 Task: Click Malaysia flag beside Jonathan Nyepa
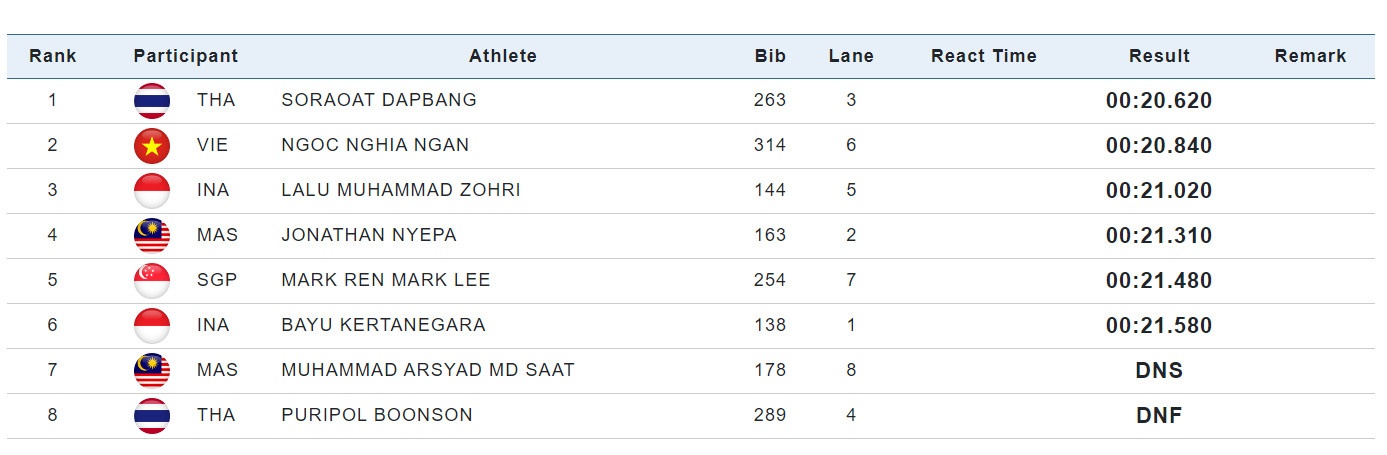click(x=152, y=236)
